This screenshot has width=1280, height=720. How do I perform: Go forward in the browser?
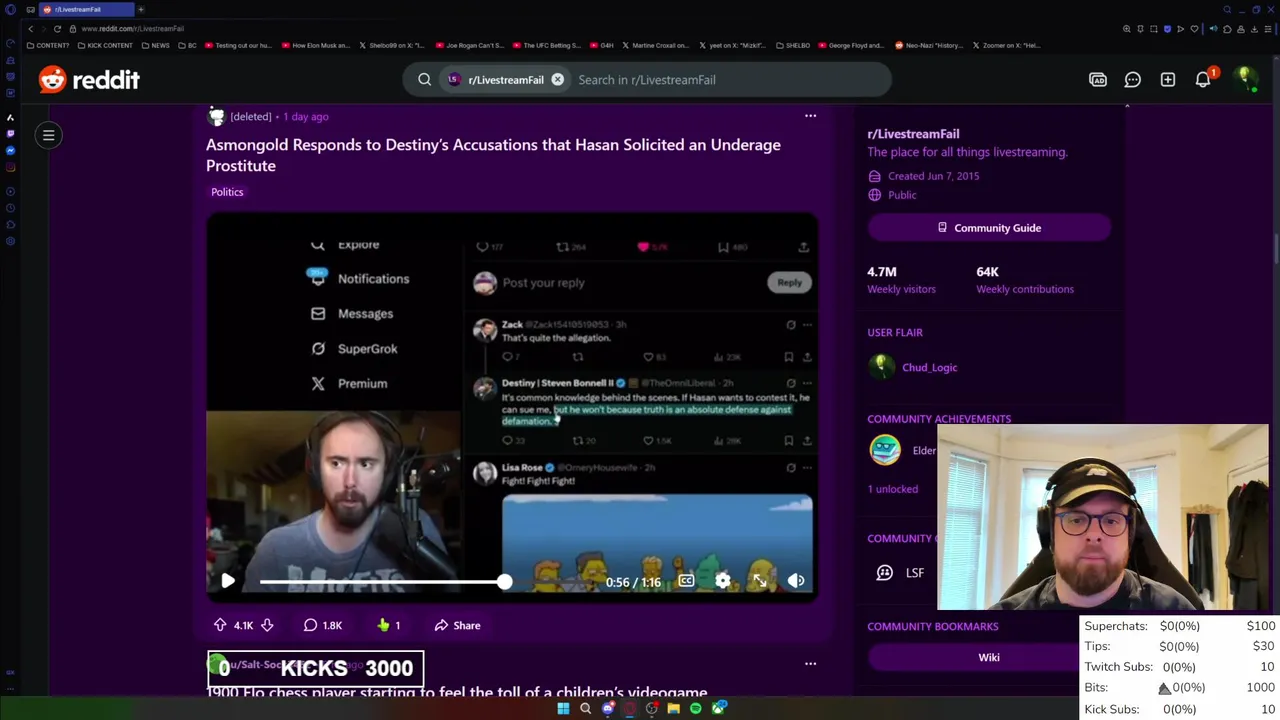(42, 29)
